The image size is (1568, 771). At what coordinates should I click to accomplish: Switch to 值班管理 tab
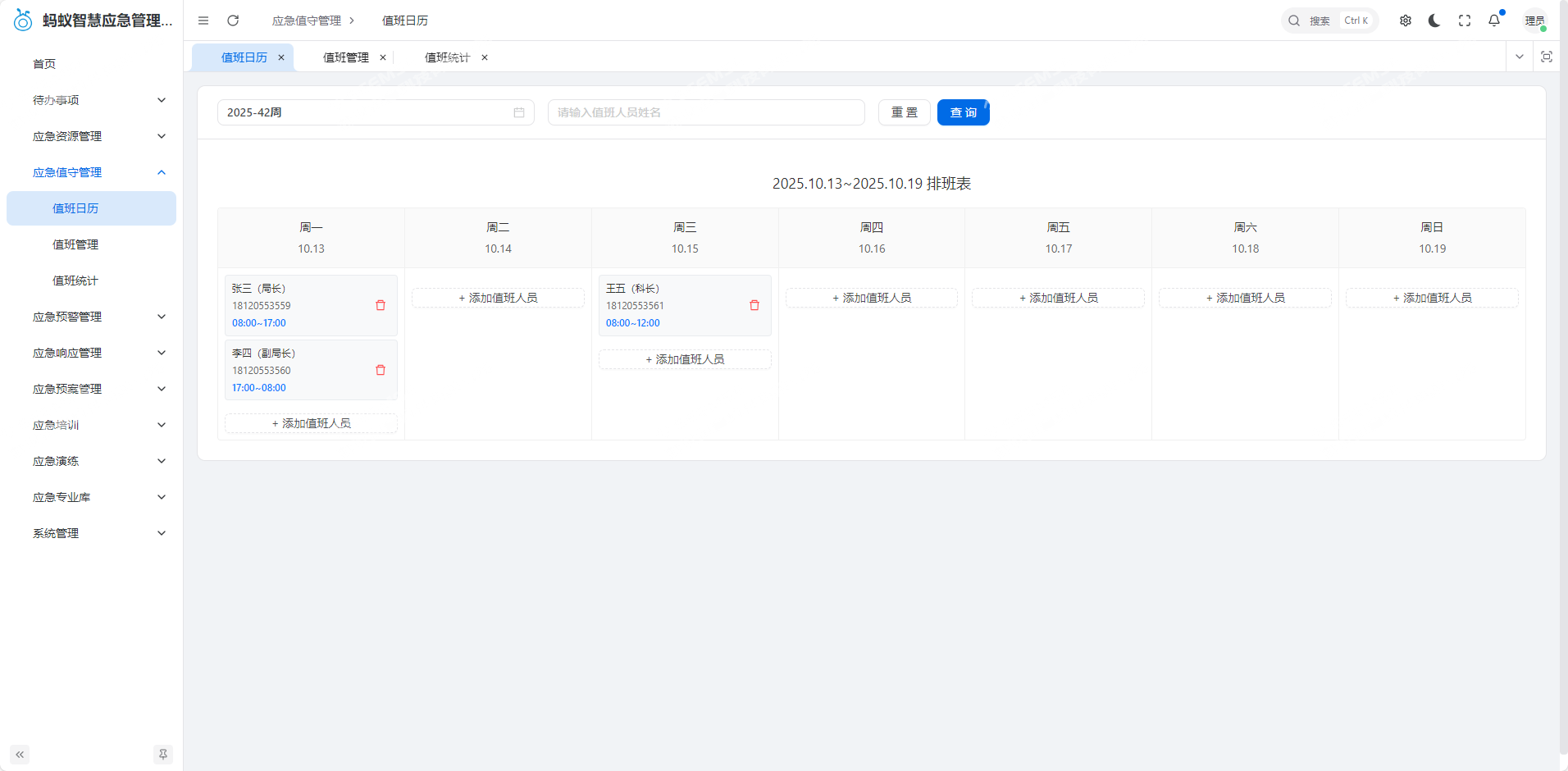tap(345, 57)
